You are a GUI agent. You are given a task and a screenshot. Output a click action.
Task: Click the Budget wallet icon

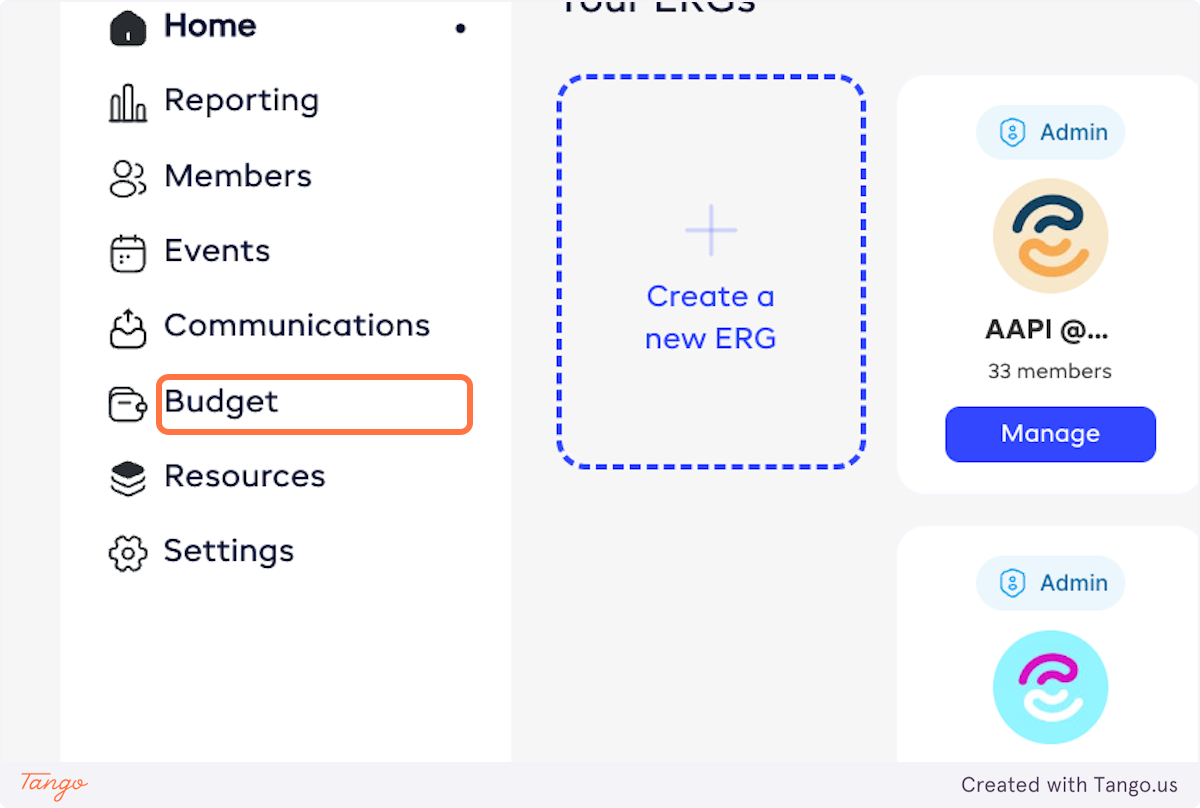(127, 404)
